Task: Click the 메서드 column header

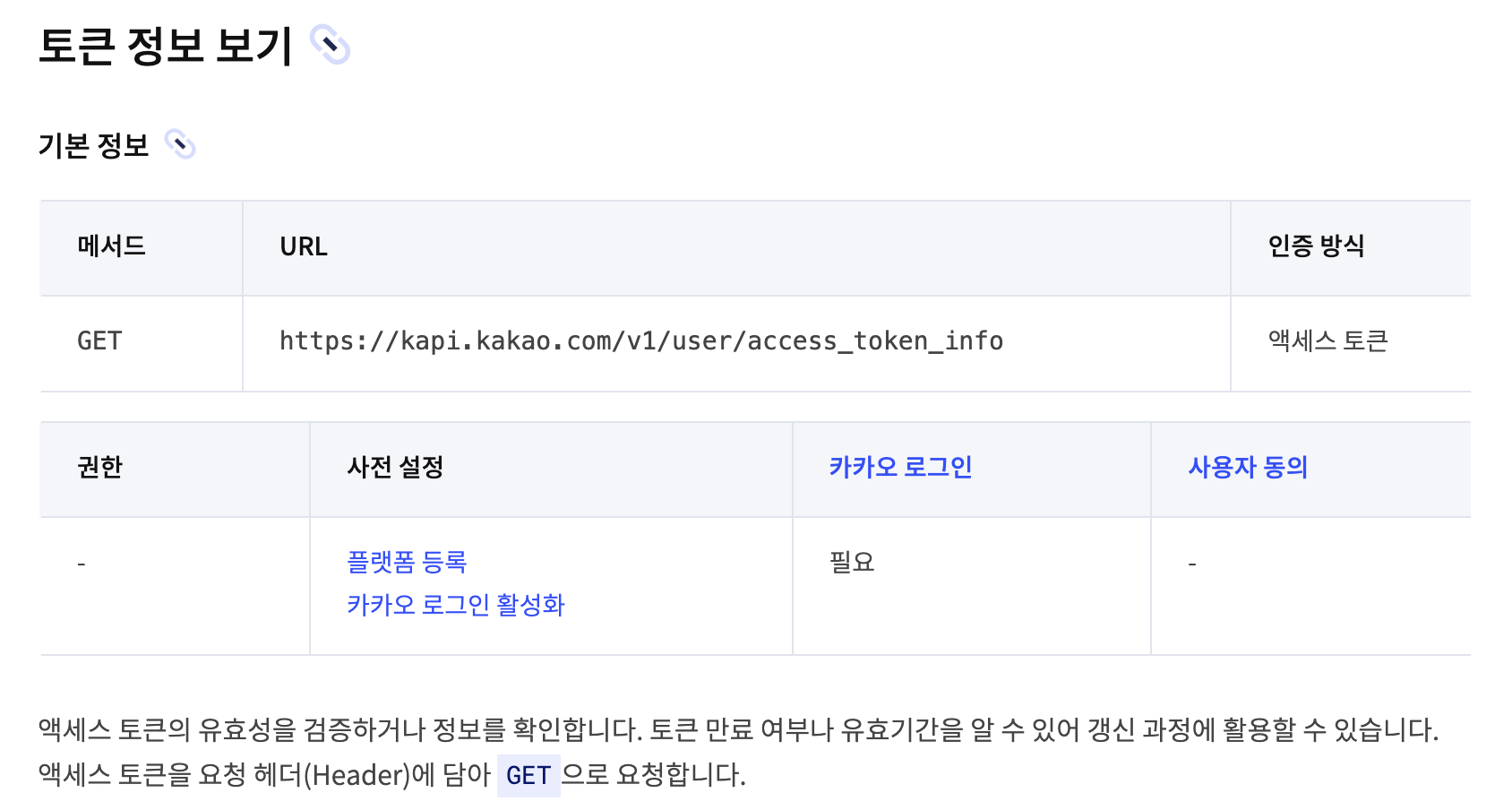Action: pyautogui.click(x=142, y=248)
